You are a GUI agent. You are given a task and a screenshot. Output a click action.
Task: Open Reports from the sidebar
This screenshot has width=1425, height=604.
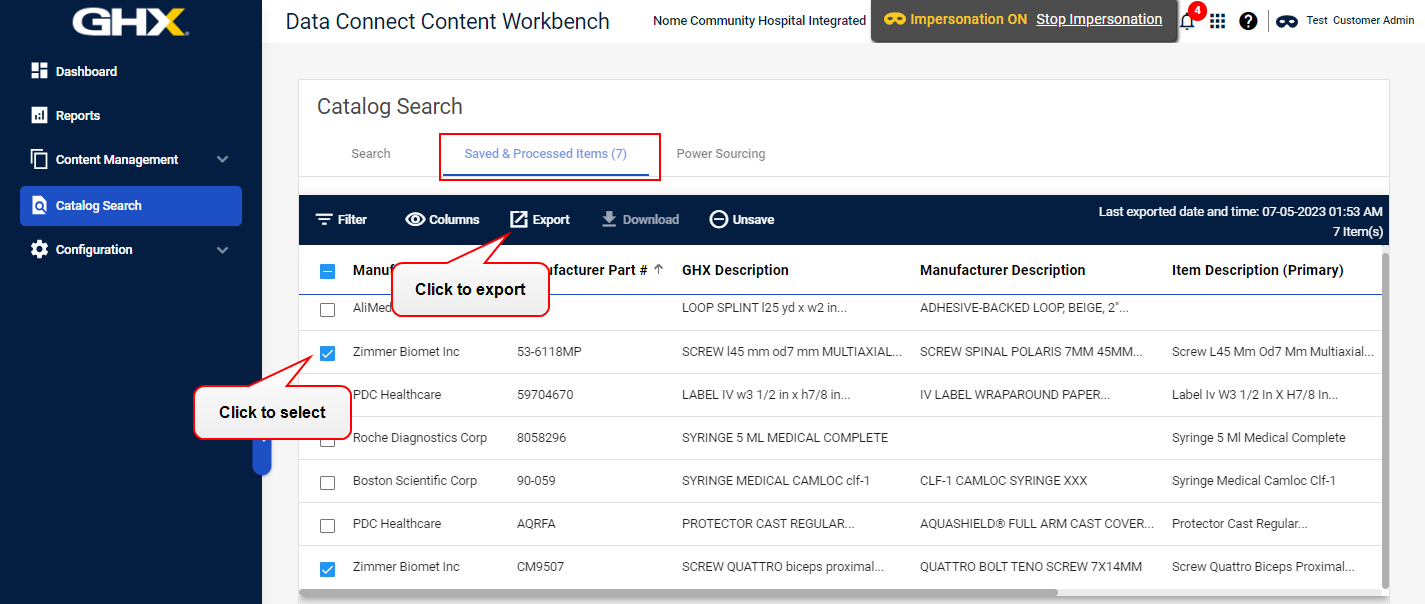(78, 116)
